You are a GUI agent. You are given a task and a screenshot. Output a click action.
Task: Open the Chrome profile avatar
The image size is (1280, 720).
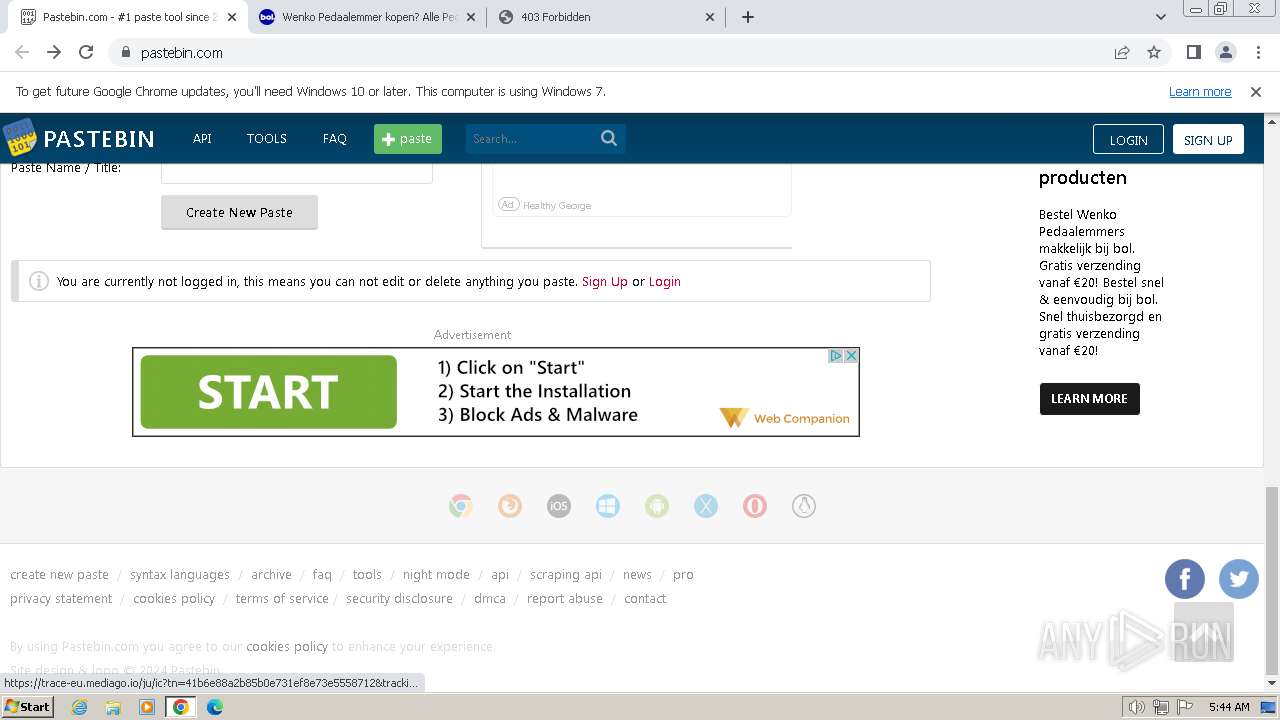1226,53
